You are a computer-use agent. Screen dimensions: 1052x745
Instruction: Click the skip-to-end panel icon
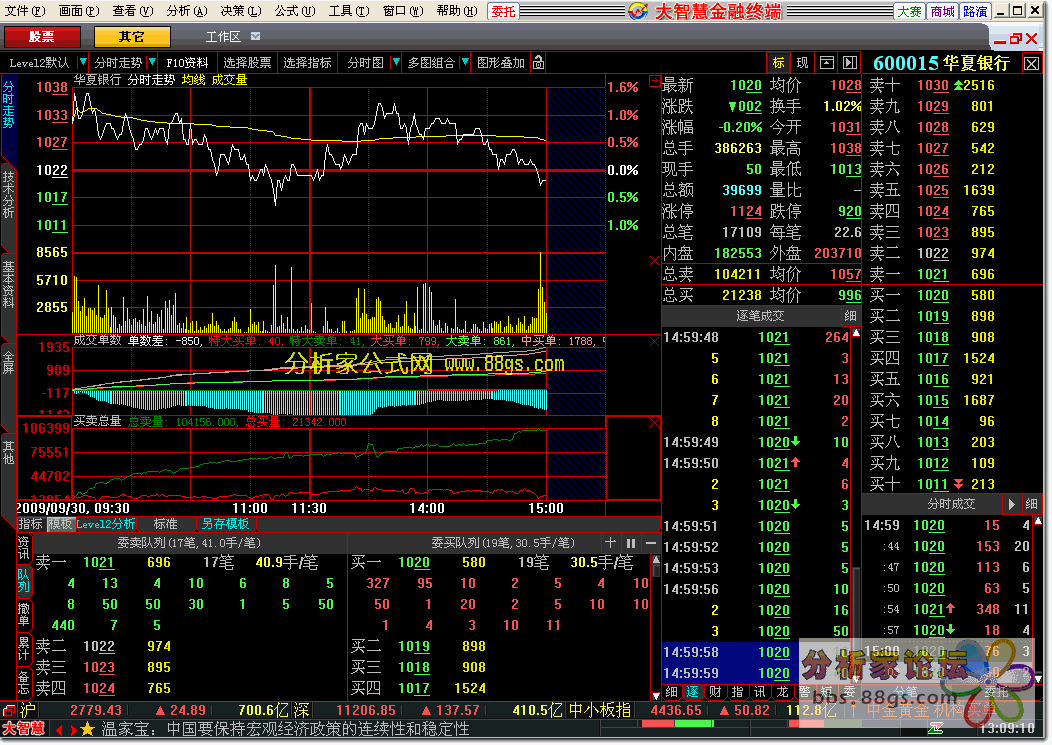850,62
